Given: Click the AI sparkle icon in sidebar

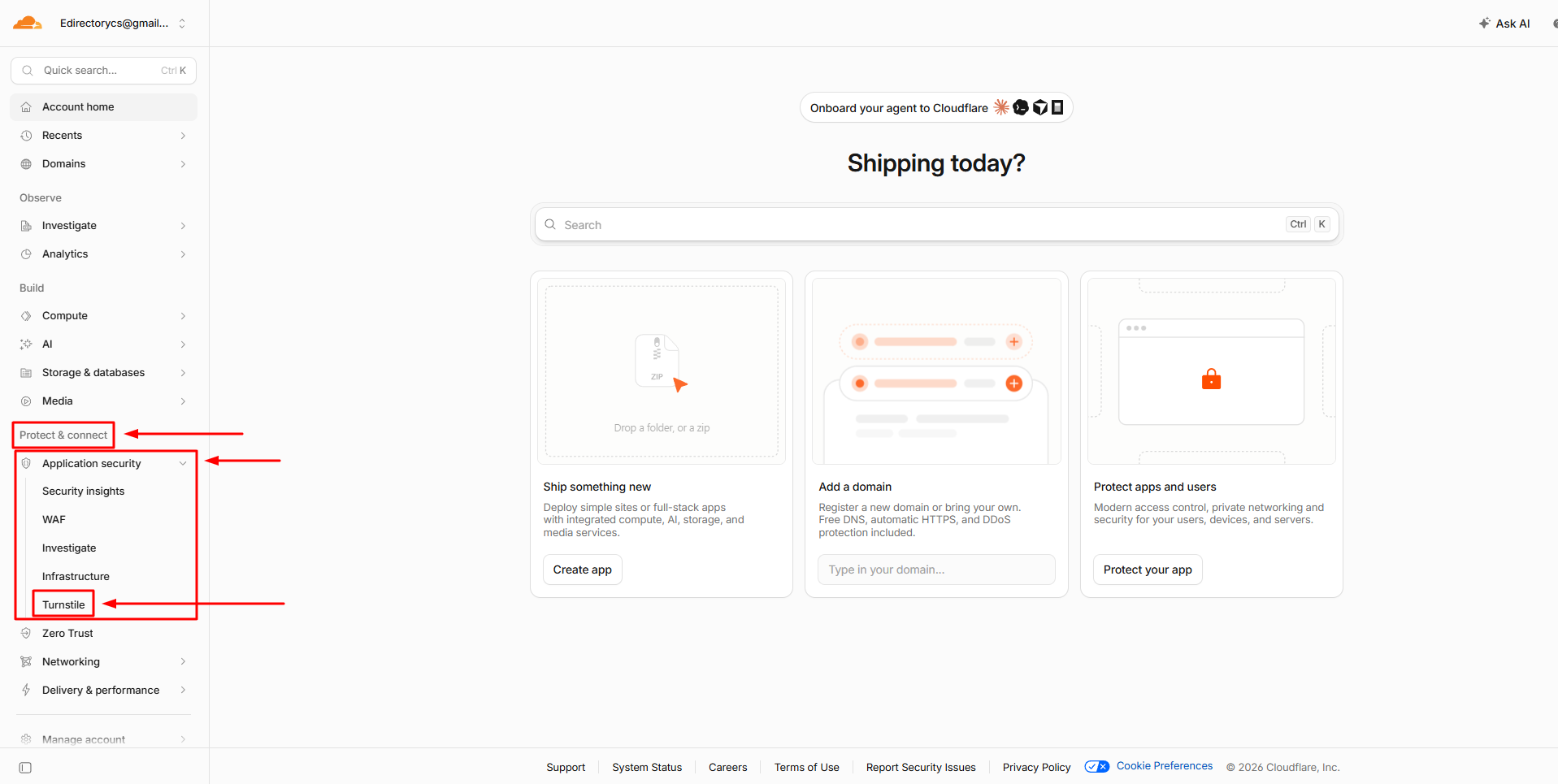Looking at the screenshot, I should coord(26,344).
